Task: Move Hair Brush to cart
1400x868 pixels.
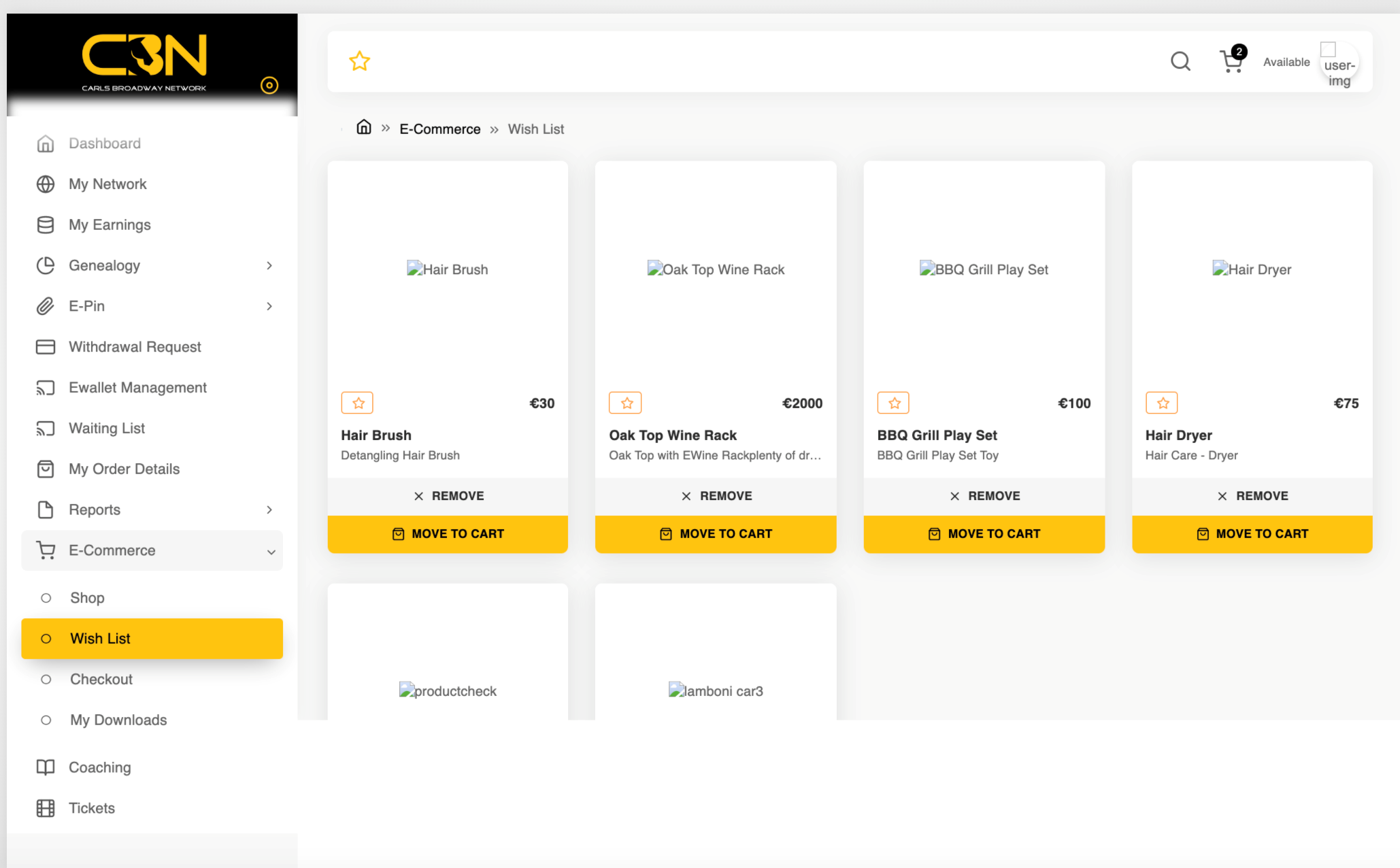Action: [448, 534]
